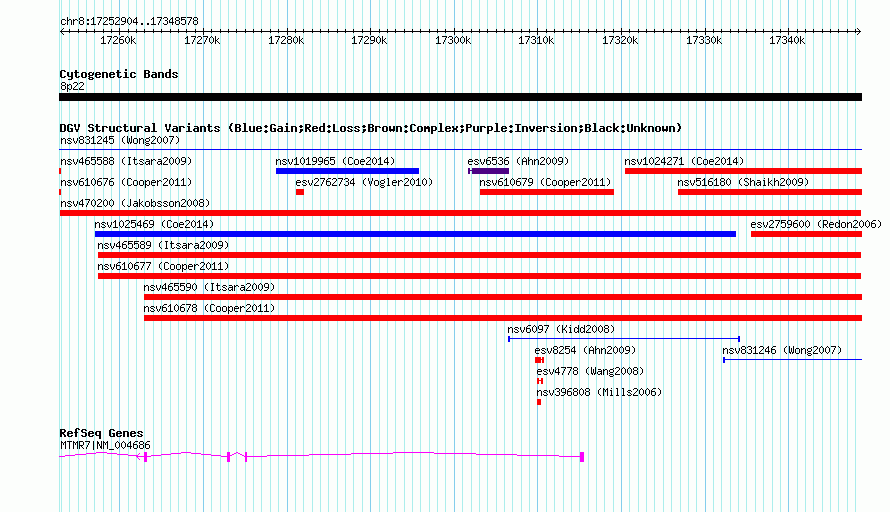Click the Cytogenetic Bands track title
The height and width of the screenshot is (512, 890).
pyautogui.click(x=119, y=74)
